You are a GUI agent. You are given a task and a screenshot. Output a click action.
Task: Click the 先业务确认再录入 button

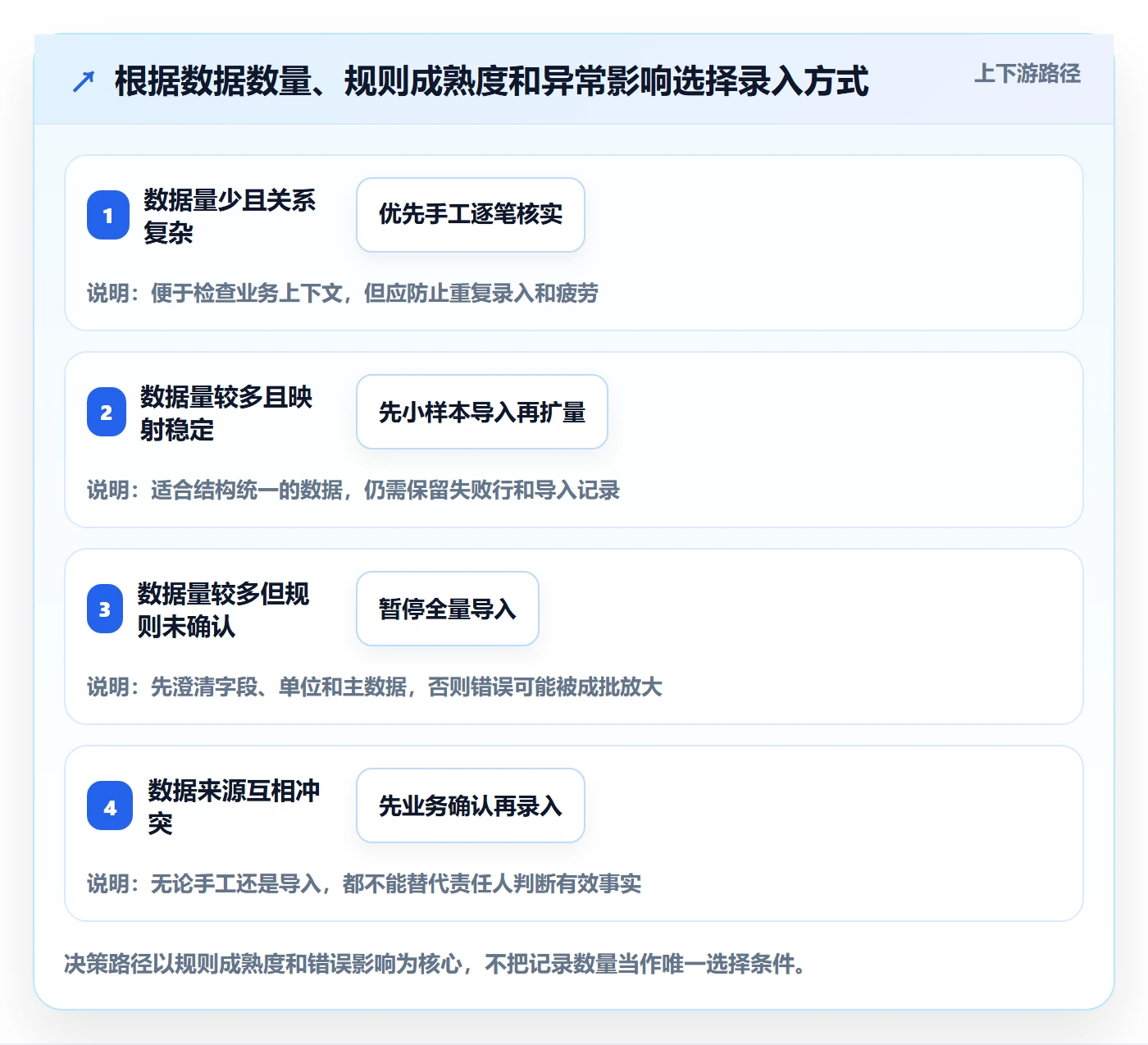(x=471, y=805)
